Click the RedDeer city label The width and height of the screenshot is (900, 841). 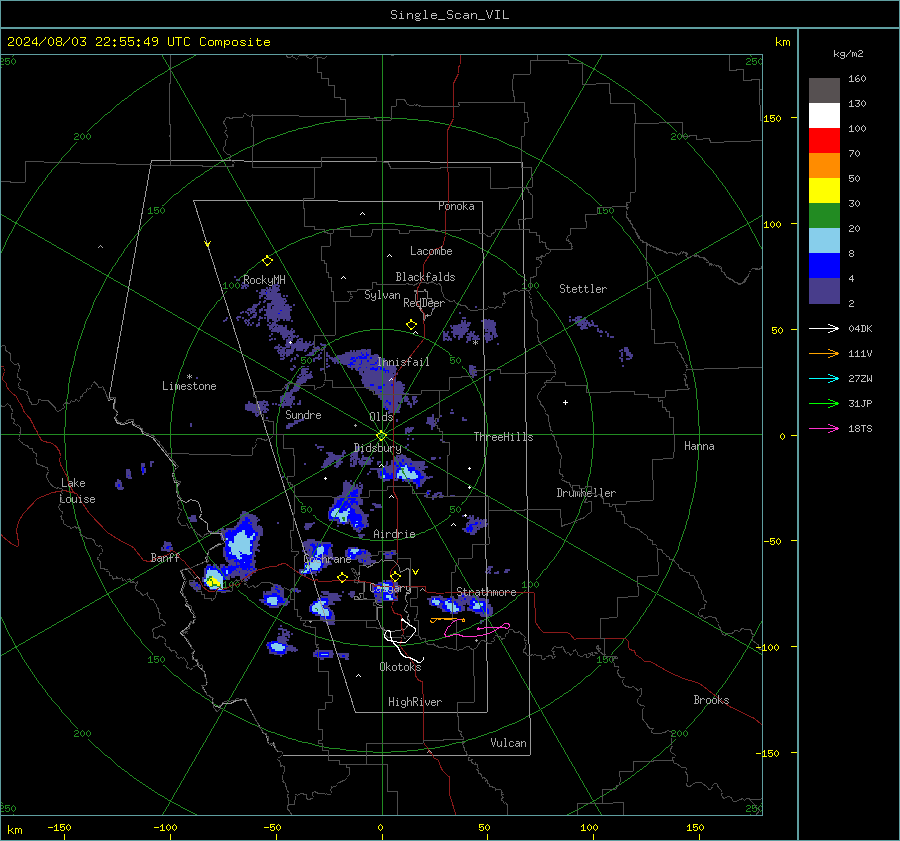pyautogui.click(x=424, y=303)
